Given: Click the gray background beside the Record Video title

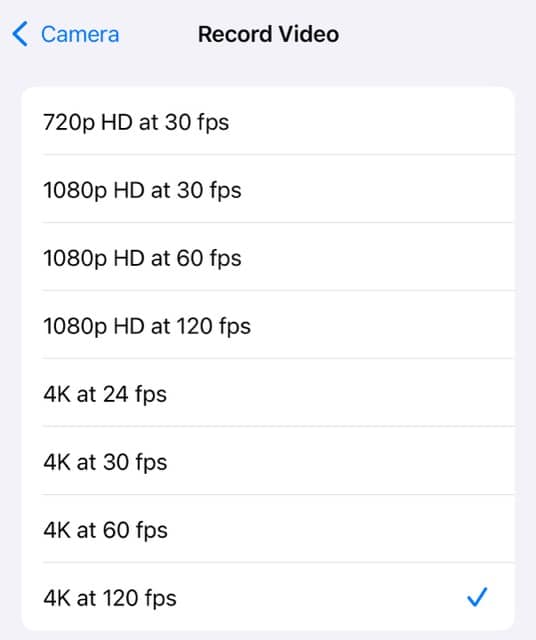Looking at the screenshot, I should coord(437,34).
